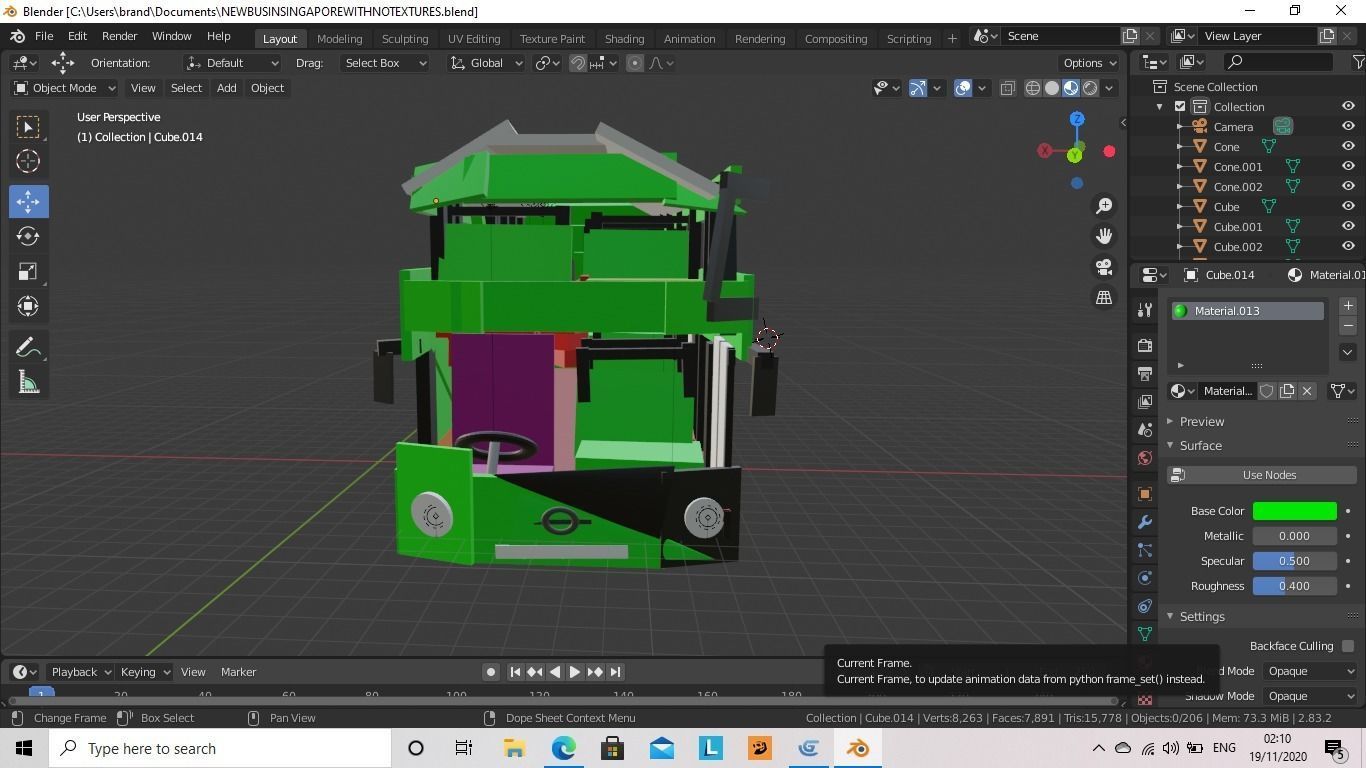Open the Physics properties tab
1366x768 pixels.
coord(1145,578)
